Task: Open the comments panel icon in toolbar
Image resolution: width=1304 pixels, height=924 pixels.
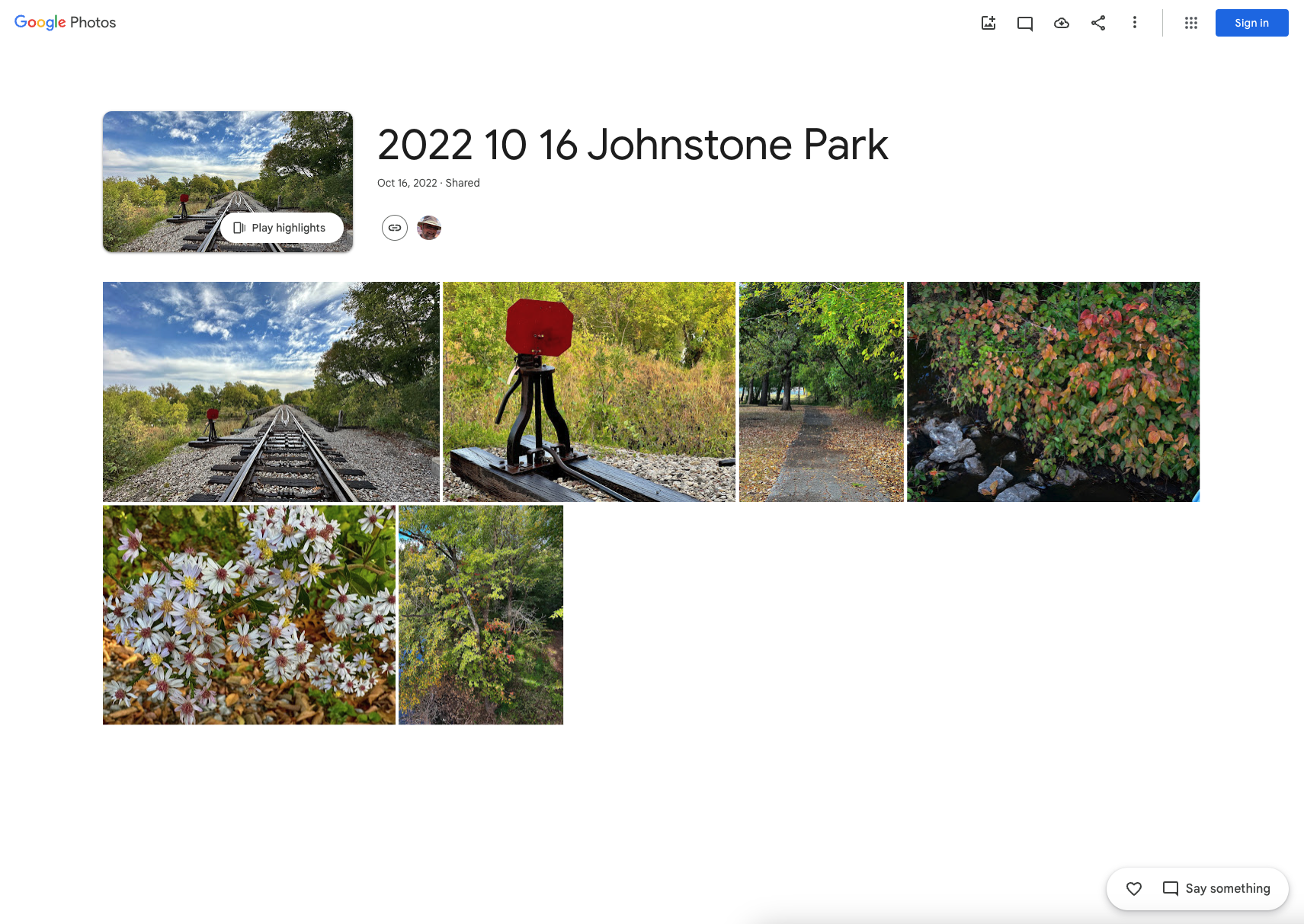Action: (1025, 23)
